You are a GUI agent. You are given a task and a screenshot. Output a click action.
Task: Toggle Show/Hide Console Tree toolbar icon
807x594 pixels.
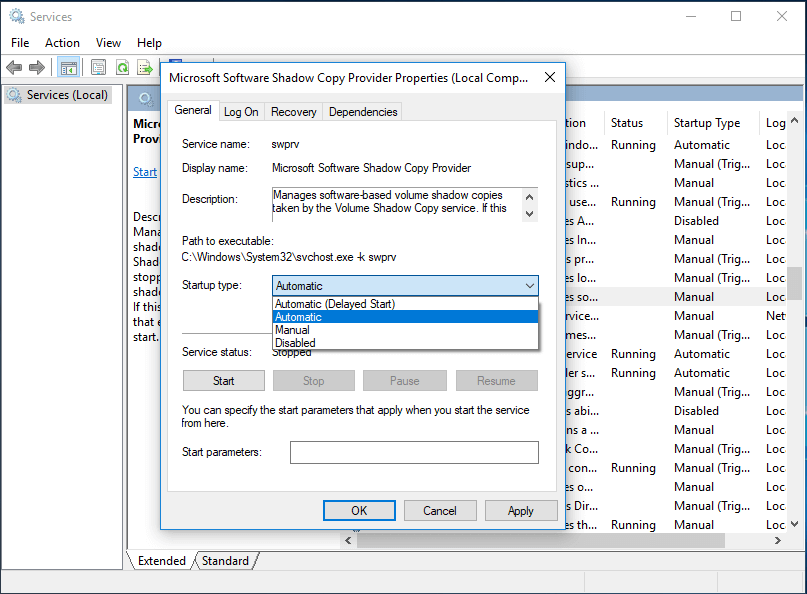click(x=68, y=67)
